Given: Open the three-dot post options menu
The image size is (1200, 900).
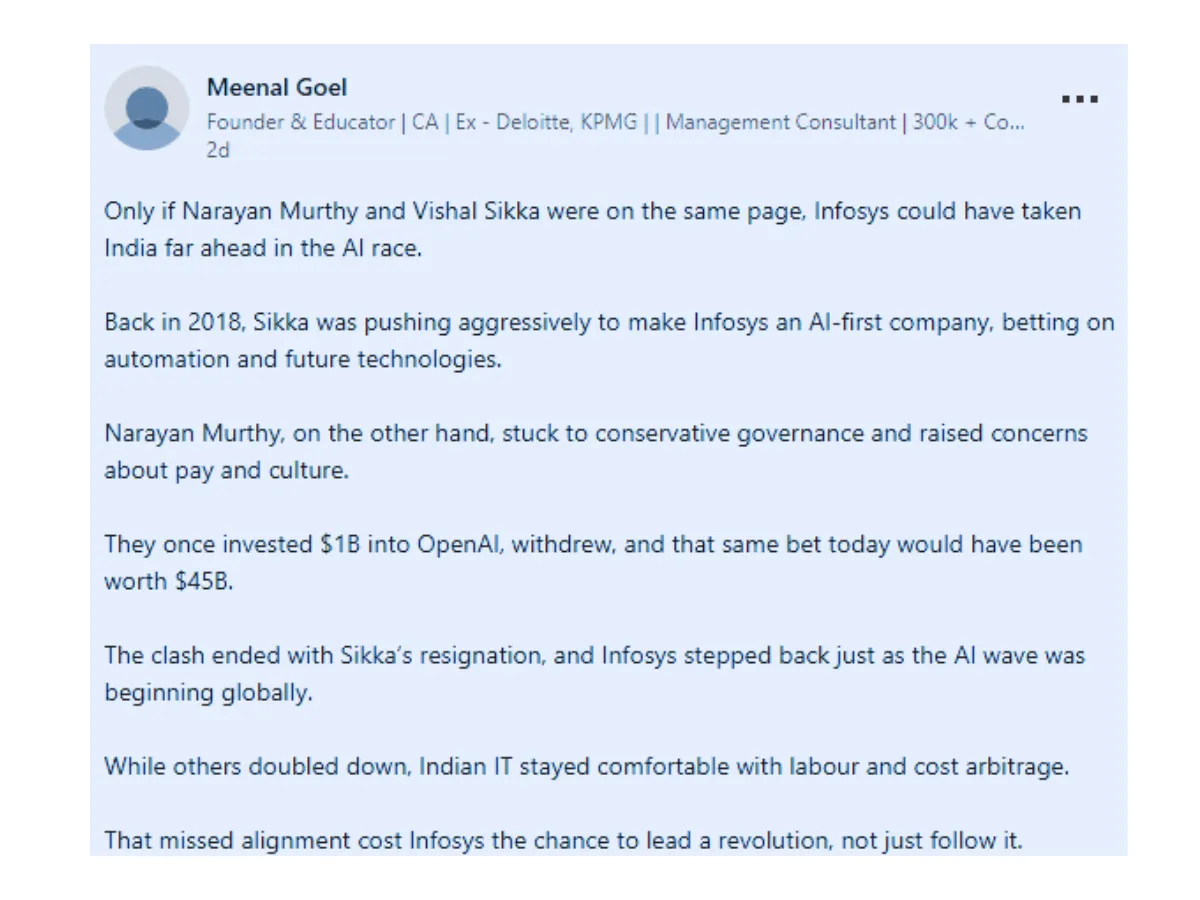Looking at the screenshot, I should coord(1079,99).
